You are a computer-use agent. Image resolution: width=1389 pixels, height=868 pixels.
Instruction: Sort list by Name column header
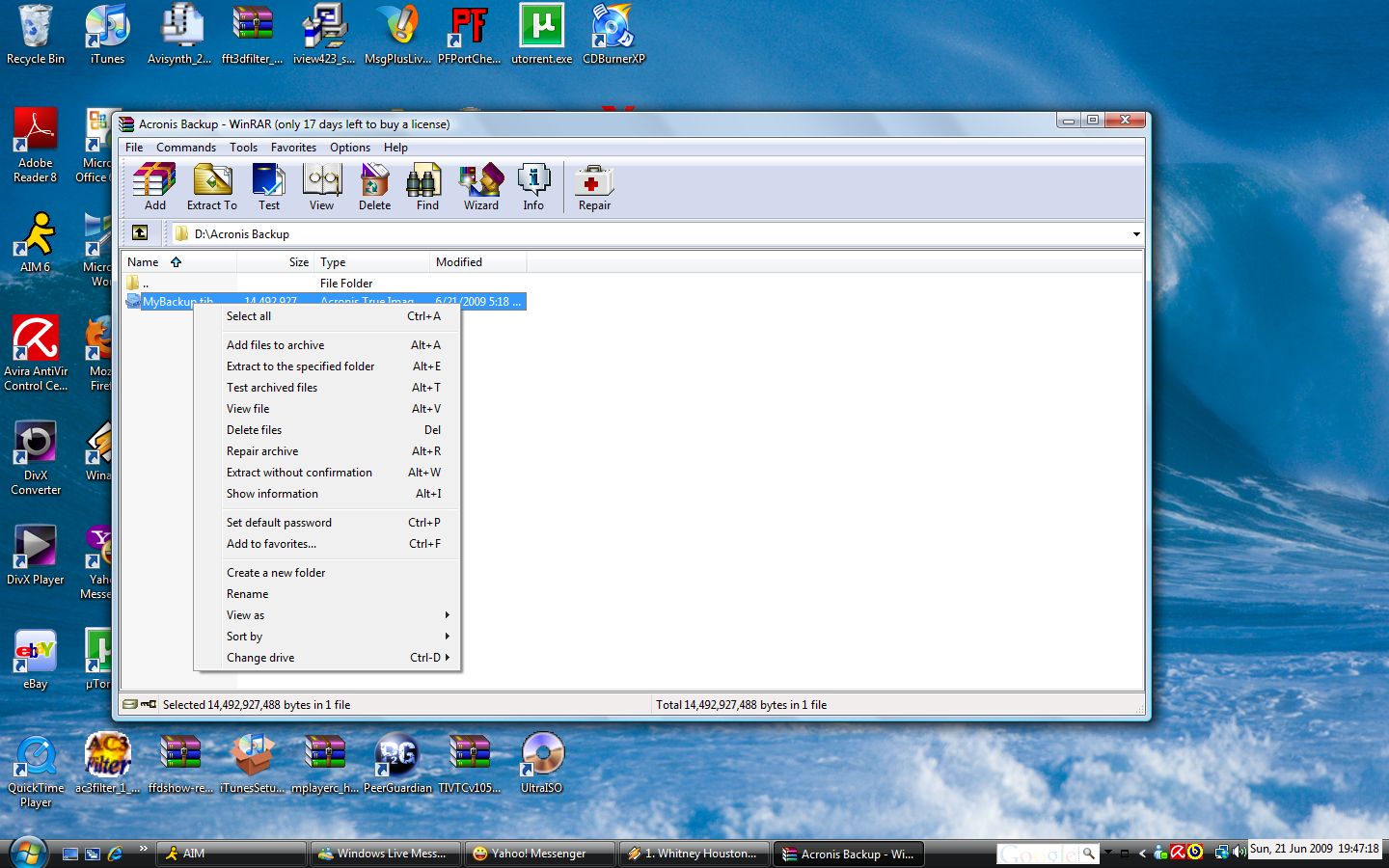point(178,262)
